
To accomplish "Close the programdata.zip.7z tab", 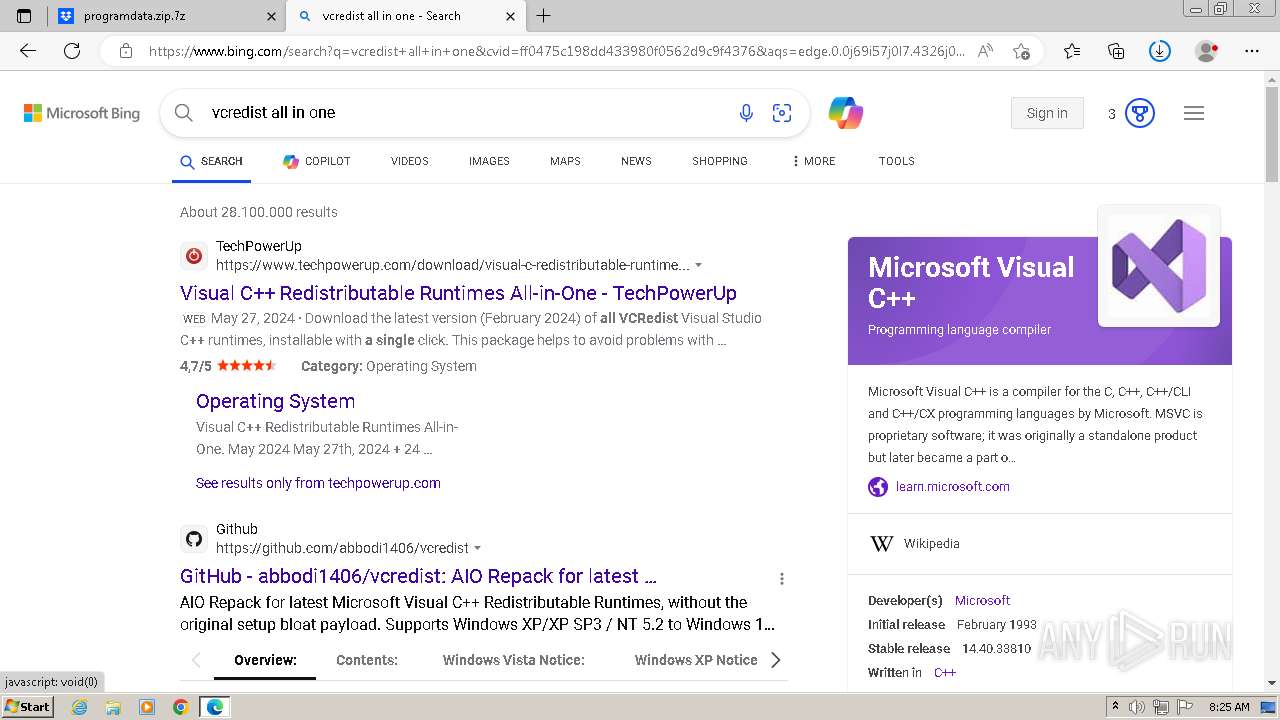I will (271, 16).
